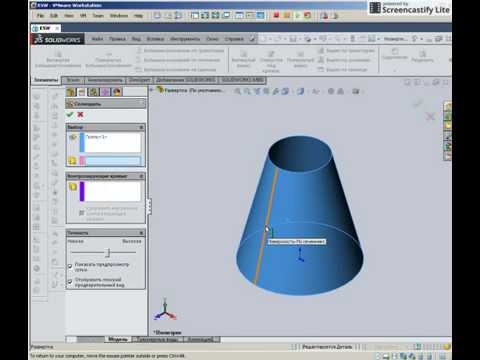
Task: Power on the VM with the green play button
Action: pos(297,15)
